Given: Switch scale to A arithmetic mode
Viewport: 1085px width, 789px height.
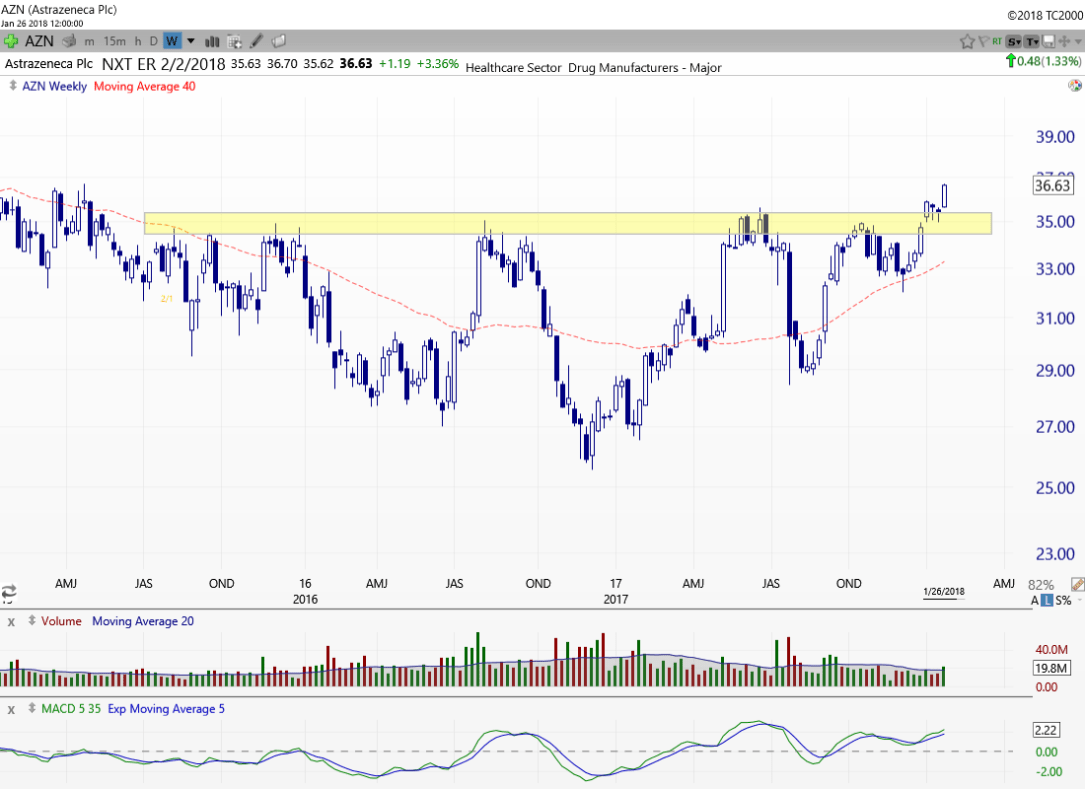Looking at the screenshot, I should tap(1036, 600).
